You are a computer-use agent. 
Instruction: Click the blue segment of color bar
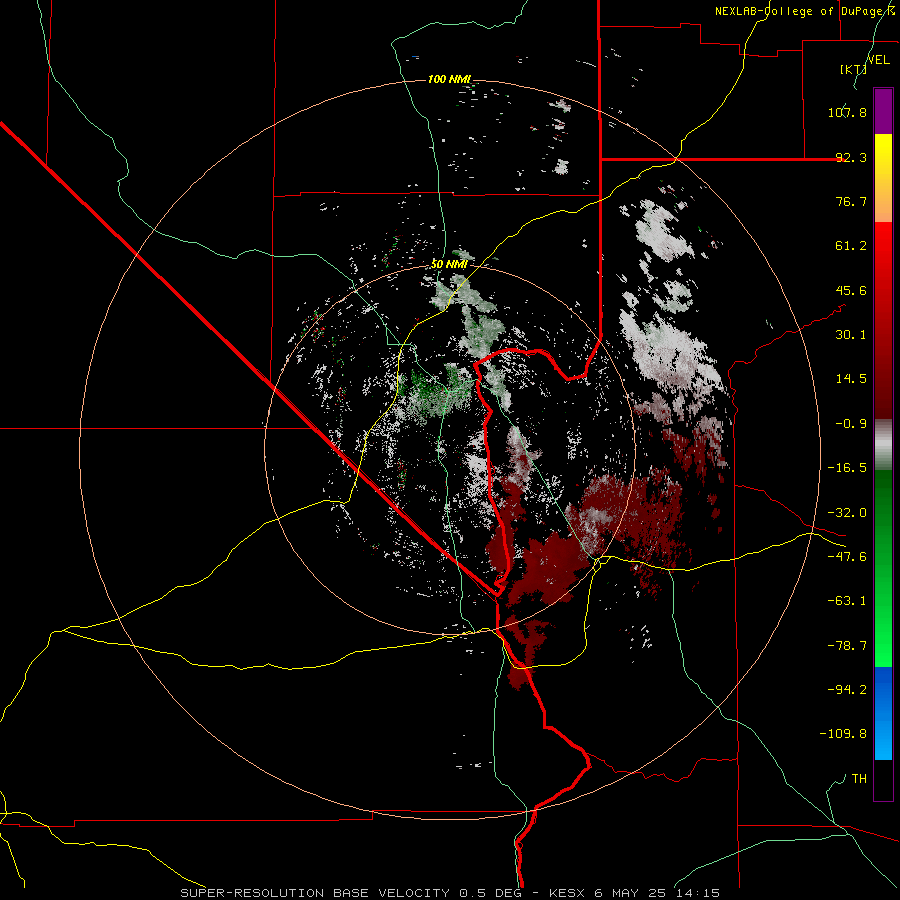[883, 713]
